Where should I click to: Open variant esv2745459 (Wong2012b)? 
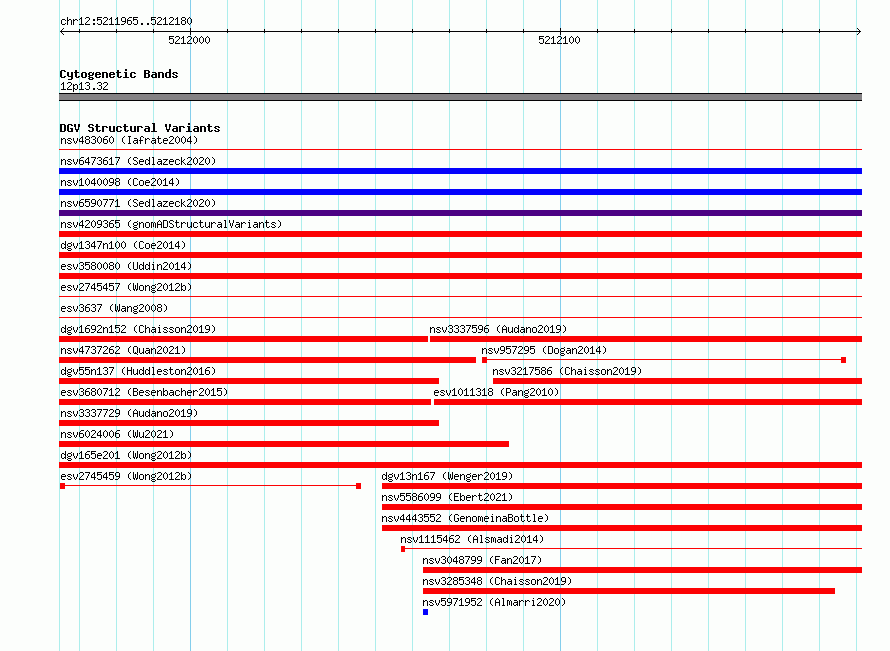(126, 476)
